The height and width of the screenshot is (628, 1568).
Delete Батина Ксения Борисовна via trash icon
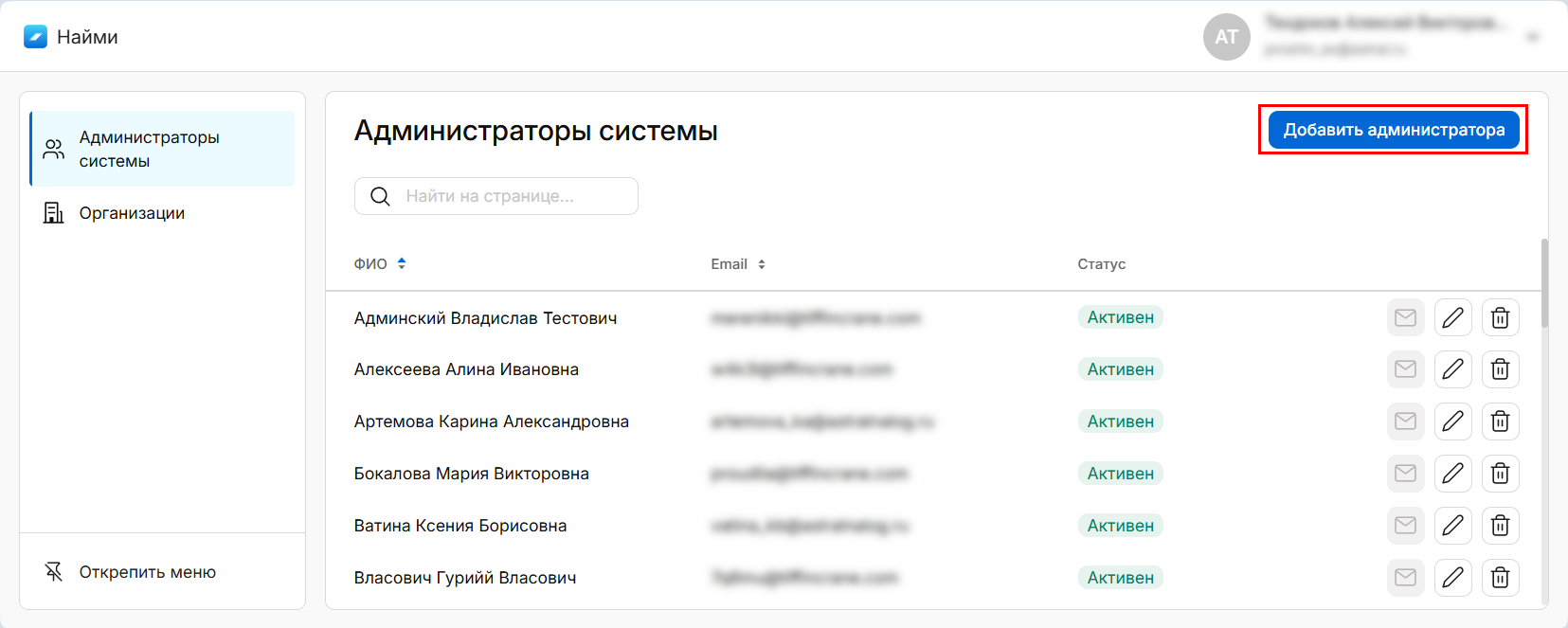coord(1500,526)
